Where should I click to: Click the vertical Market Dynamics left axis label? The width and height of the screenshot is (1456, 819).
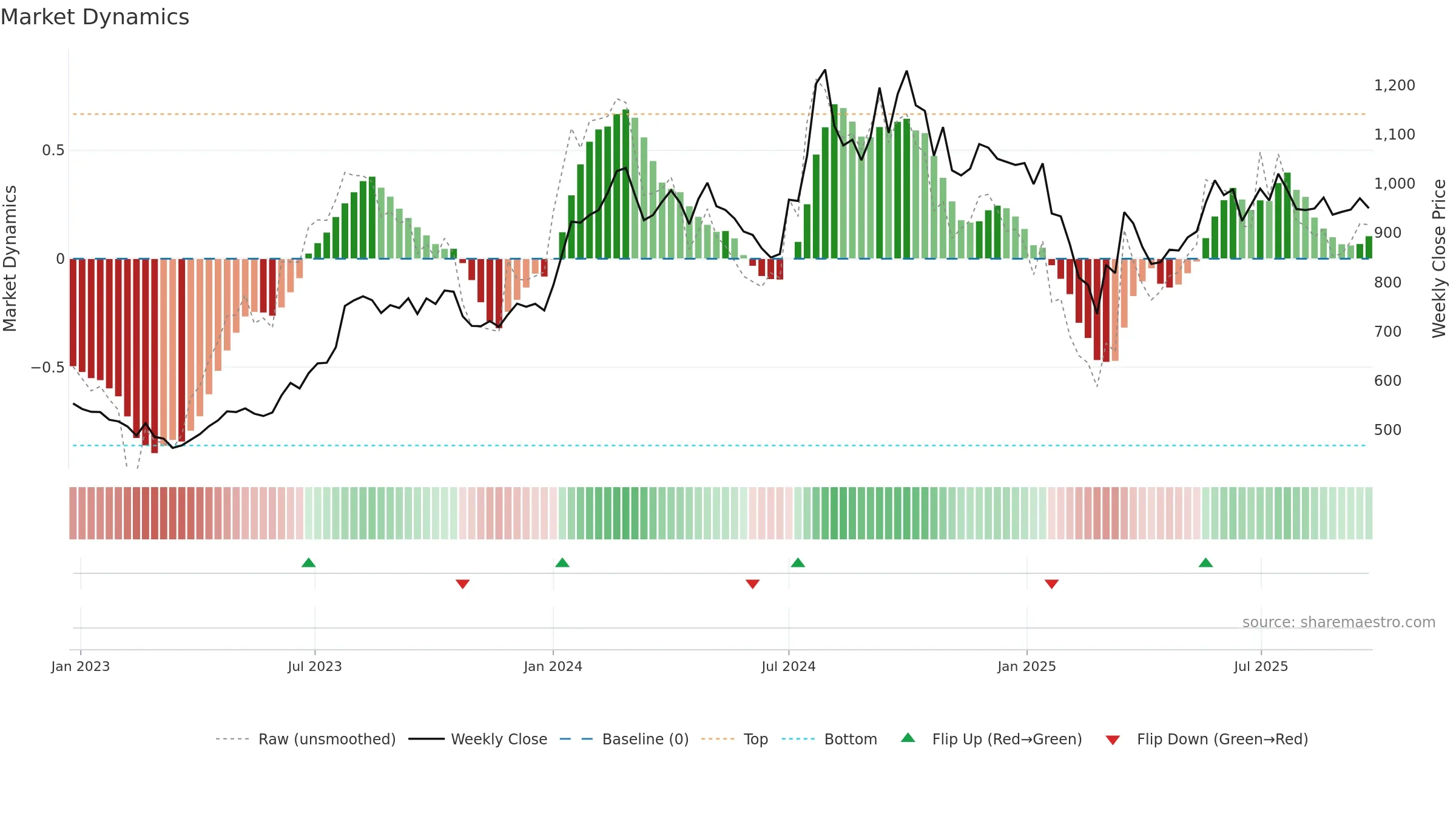(10, 258)
